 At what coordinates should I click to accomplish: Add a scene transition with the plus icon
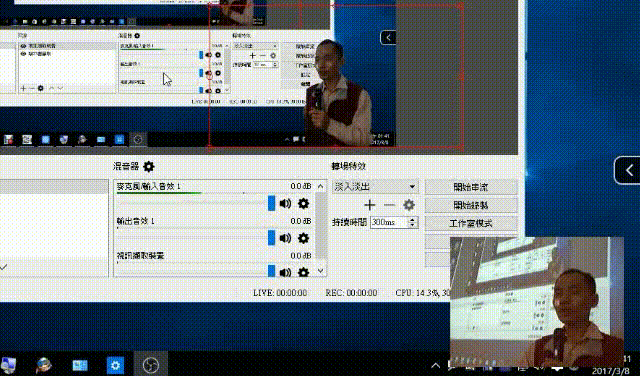[x=370, y=205]
